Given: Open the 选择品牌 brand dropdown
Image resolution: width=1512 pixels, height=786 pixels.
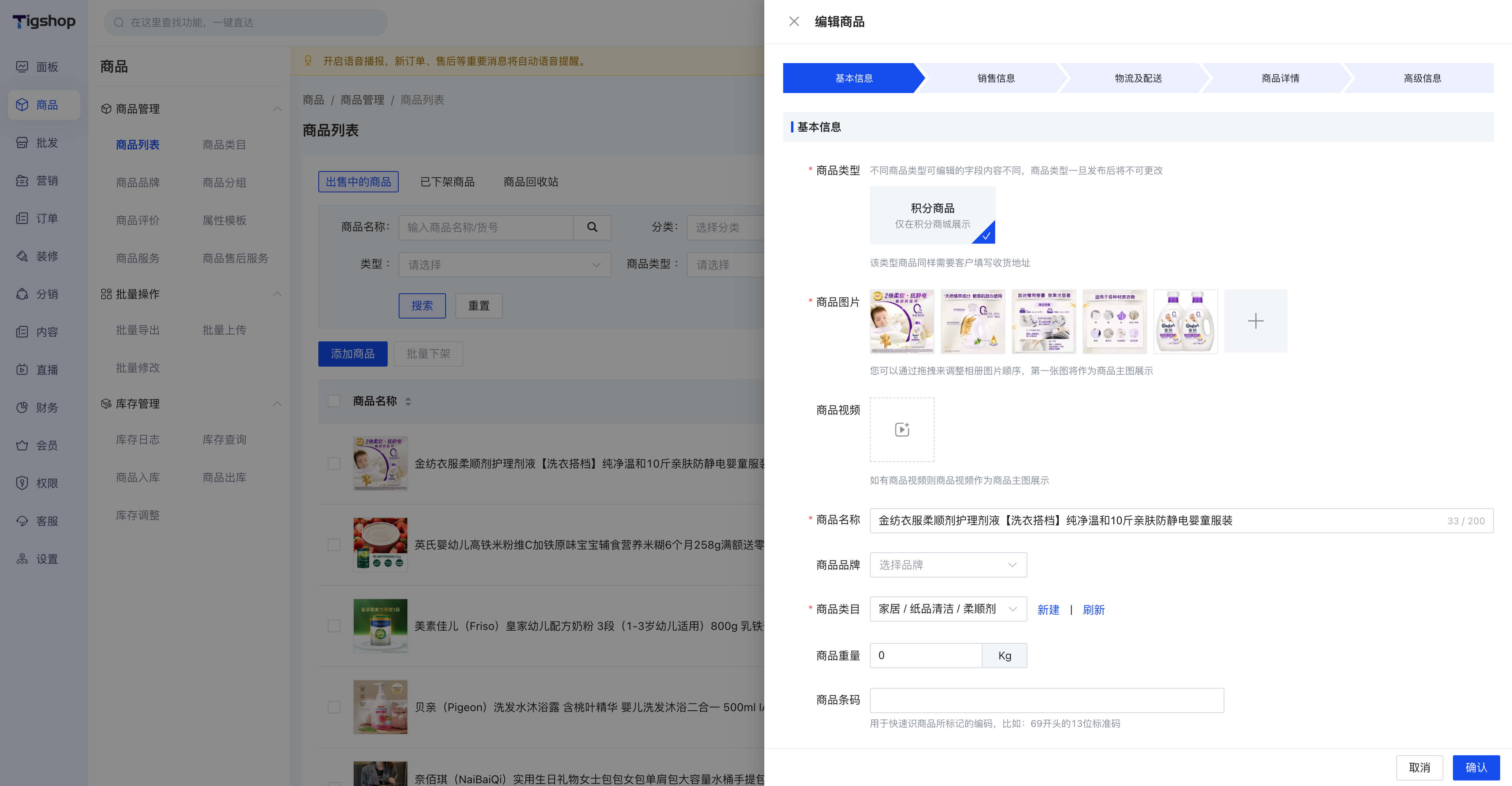Looking at the screenshot, I should (948, 564).
